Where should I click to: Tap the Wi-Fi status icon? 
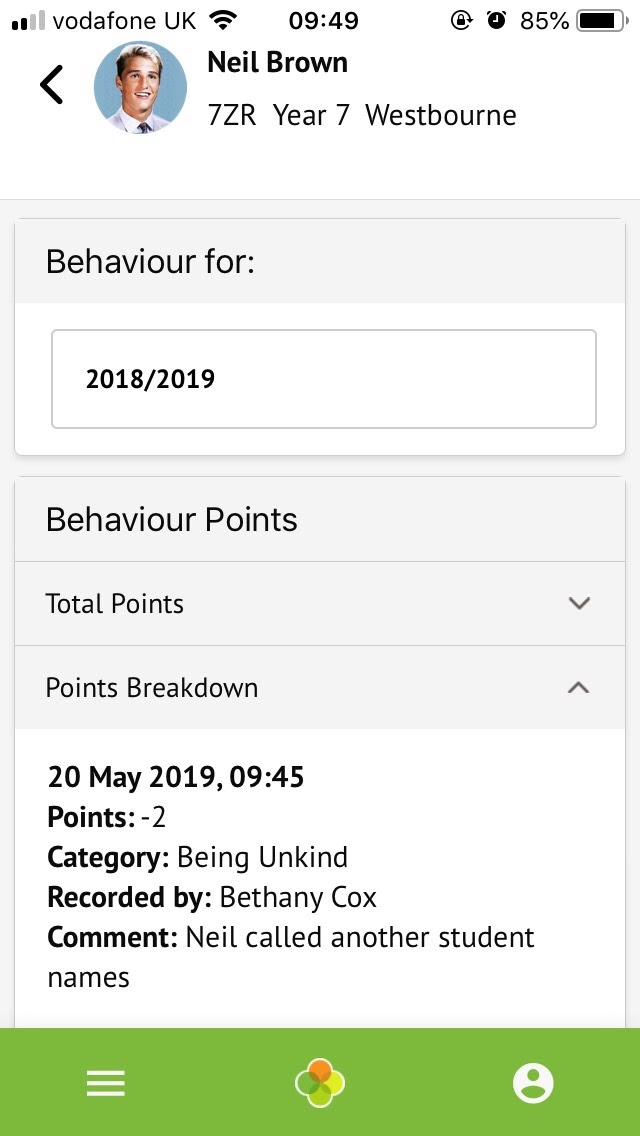click(222, 20)
